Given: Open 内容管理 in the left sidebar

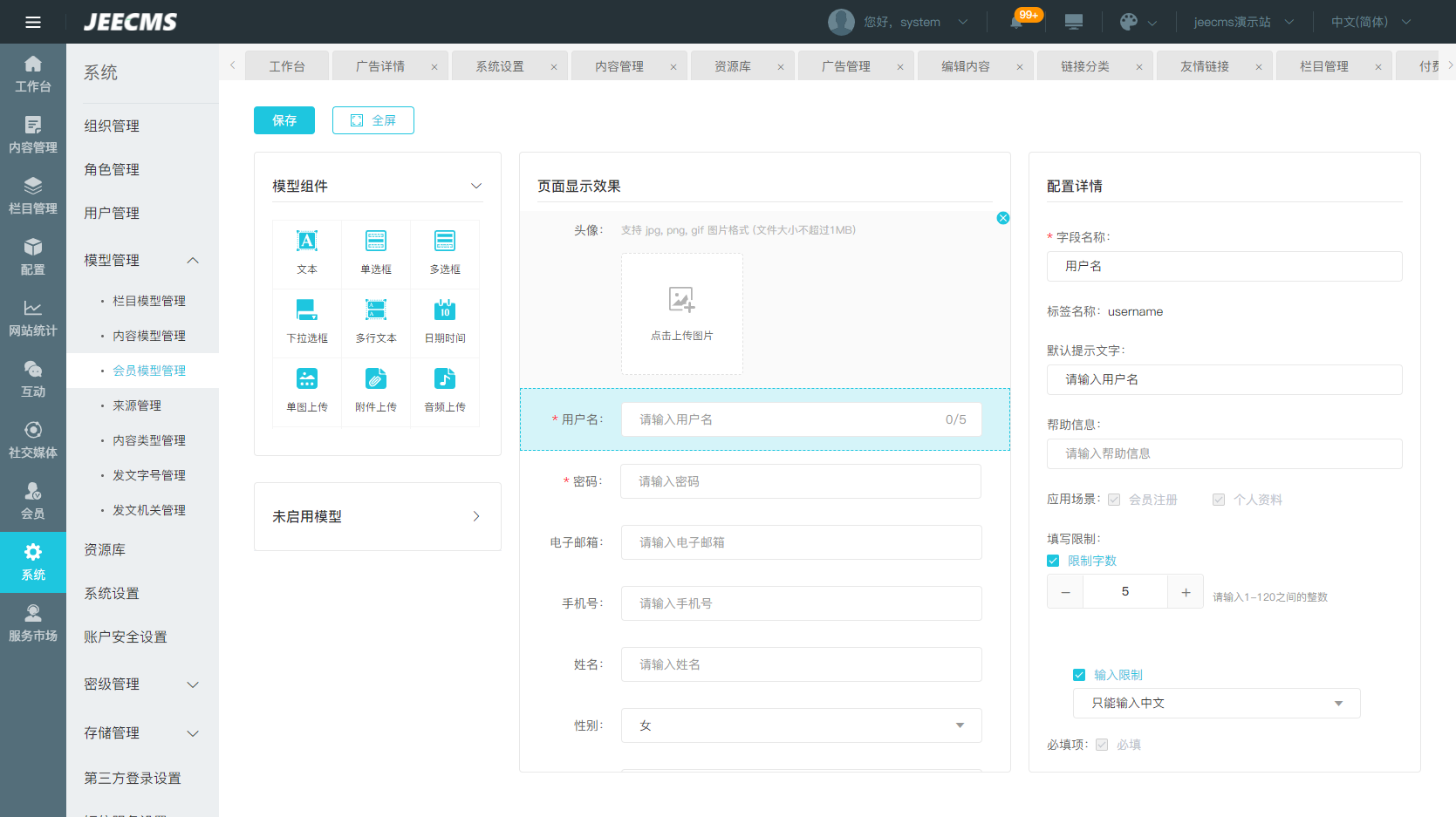Looking at the screenshot, I should coord(33,135).
